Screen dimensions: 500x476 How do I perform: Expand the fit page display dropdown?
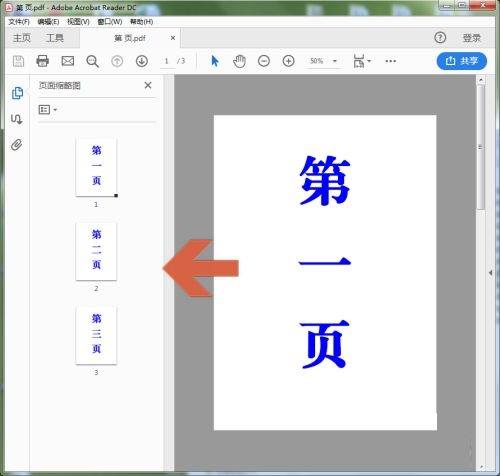coord(362,61)
